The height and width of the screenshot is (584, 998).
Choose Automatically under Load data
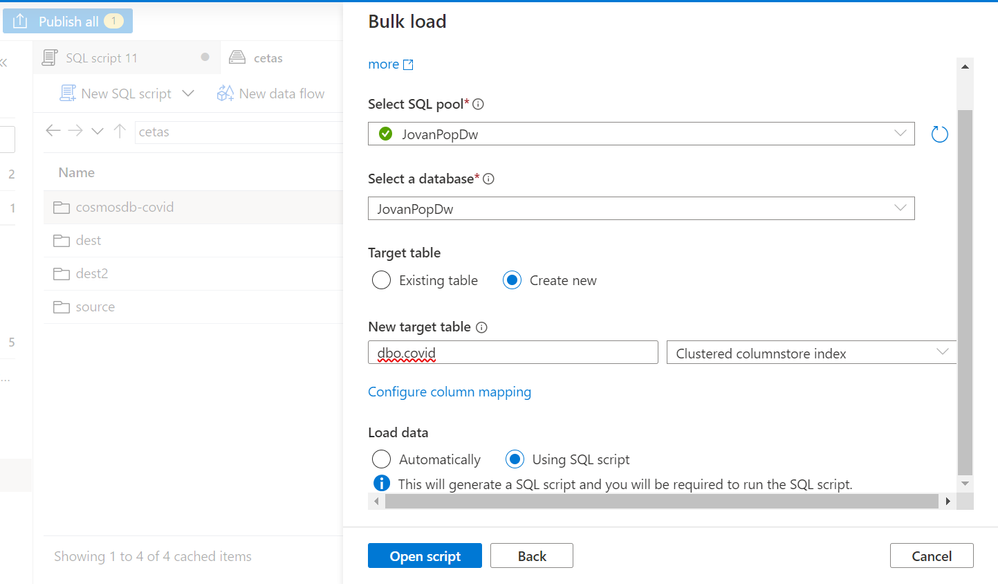point(381,460)
